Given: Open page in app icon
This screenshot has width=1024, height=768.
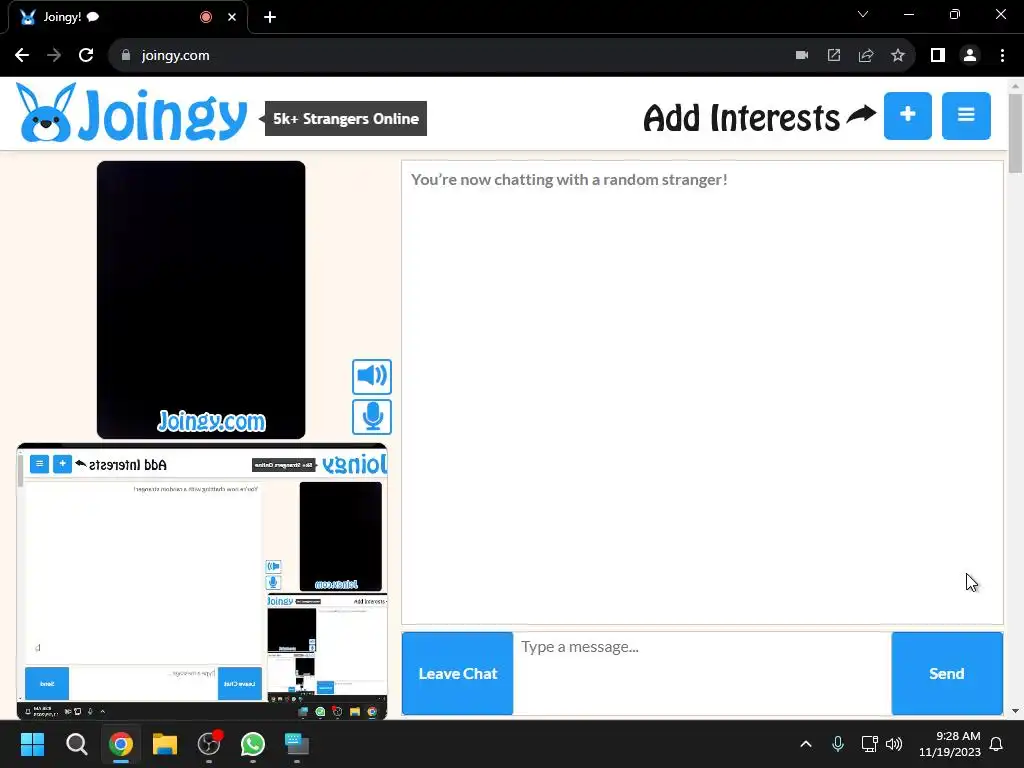Looking at the screenshot, I should point(834,56).
